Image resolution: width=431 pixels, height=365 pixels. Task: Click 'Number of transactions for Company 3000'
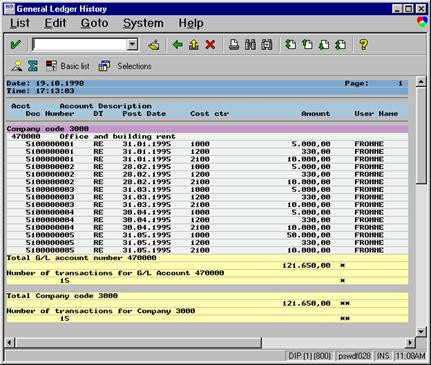click(101, 311)
